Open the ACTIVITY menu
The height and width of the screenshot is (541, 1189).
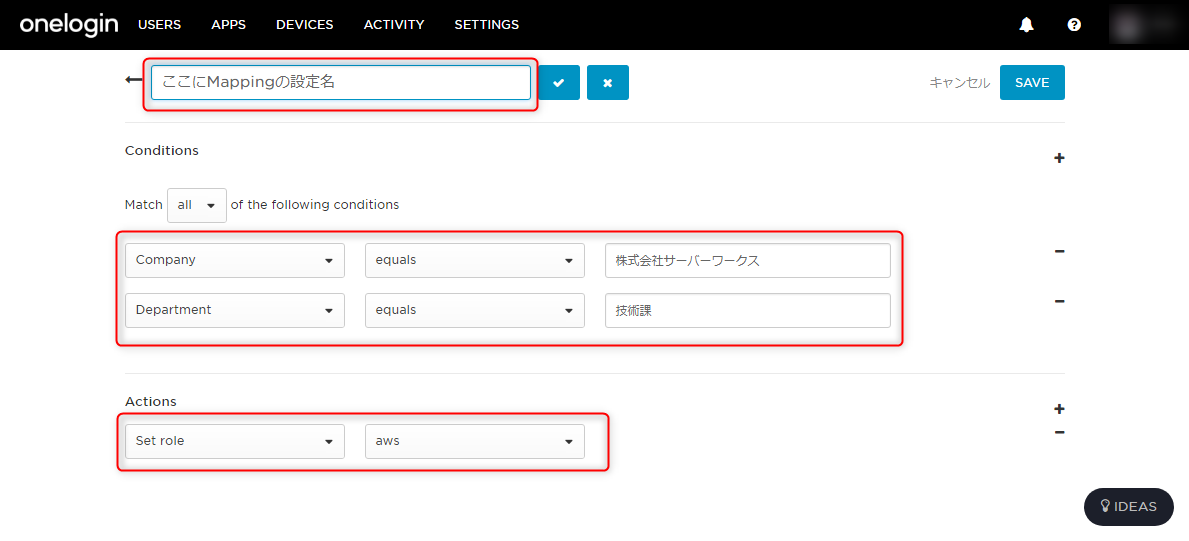394,25
